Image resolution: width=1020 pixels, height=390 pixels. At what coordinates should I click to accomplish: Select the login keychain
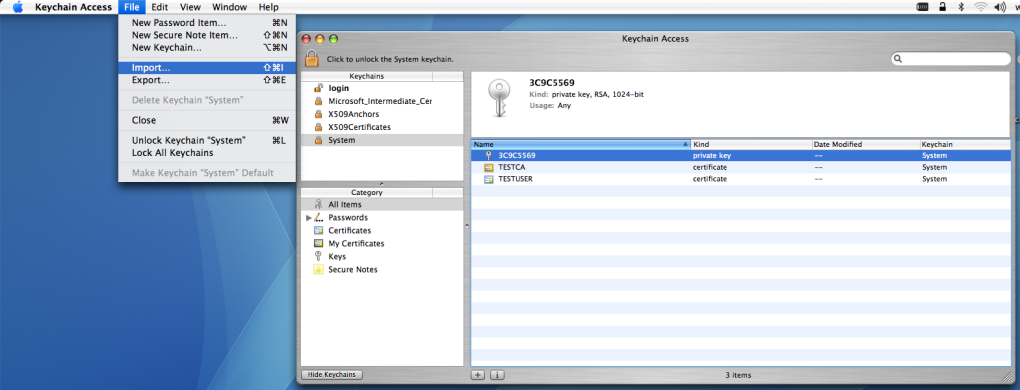click(x=382, y=88)
